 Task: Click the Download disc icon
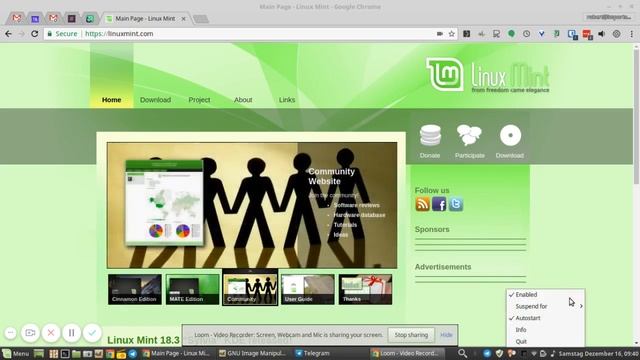pyautogui.click(x=510, y=136)
